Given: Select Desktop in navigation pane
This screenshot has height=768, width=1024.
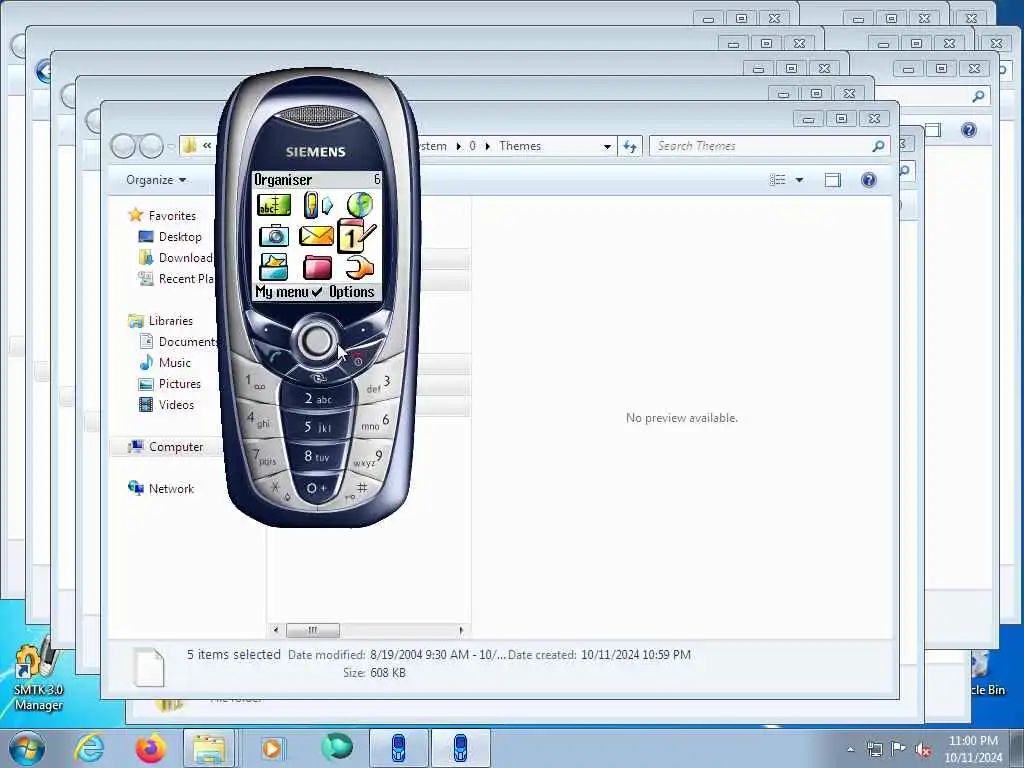Looking at the screenshot, I should [180, 237].
